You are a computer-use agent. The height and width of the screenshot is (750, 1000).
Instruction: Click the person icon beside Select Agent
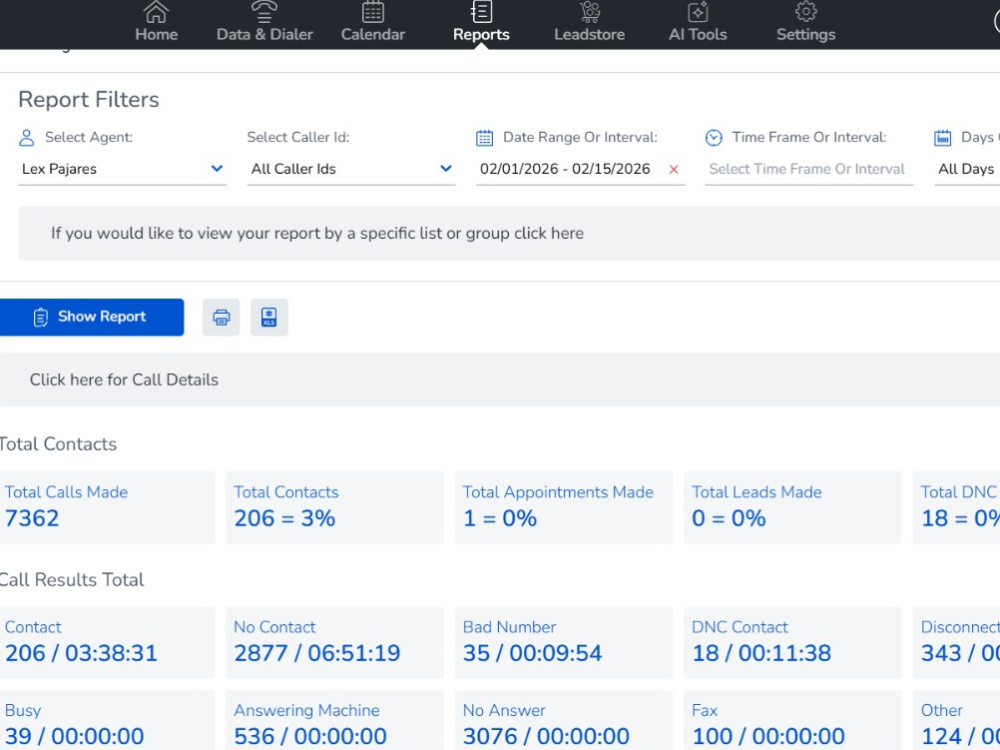(x=26, y=138)
